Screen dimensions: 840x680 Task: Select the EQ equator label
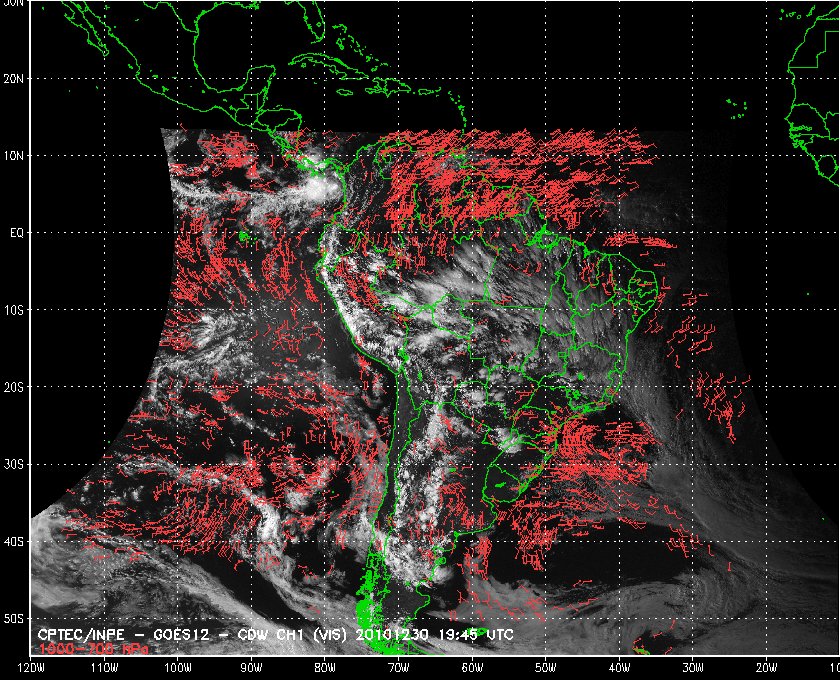16,233
